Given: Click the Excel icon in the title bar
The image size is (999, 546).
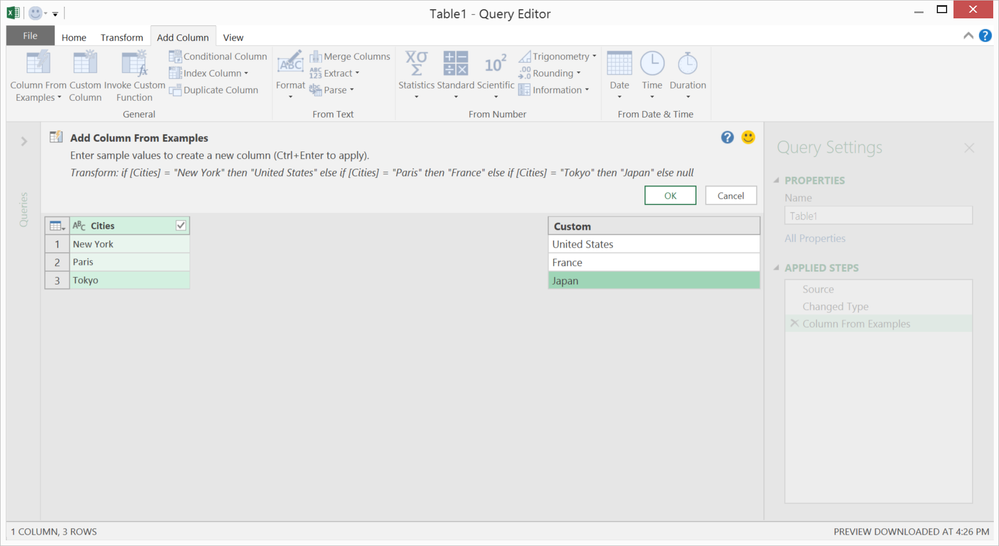Looking at the screenshot, I should (x=13, y=13).
